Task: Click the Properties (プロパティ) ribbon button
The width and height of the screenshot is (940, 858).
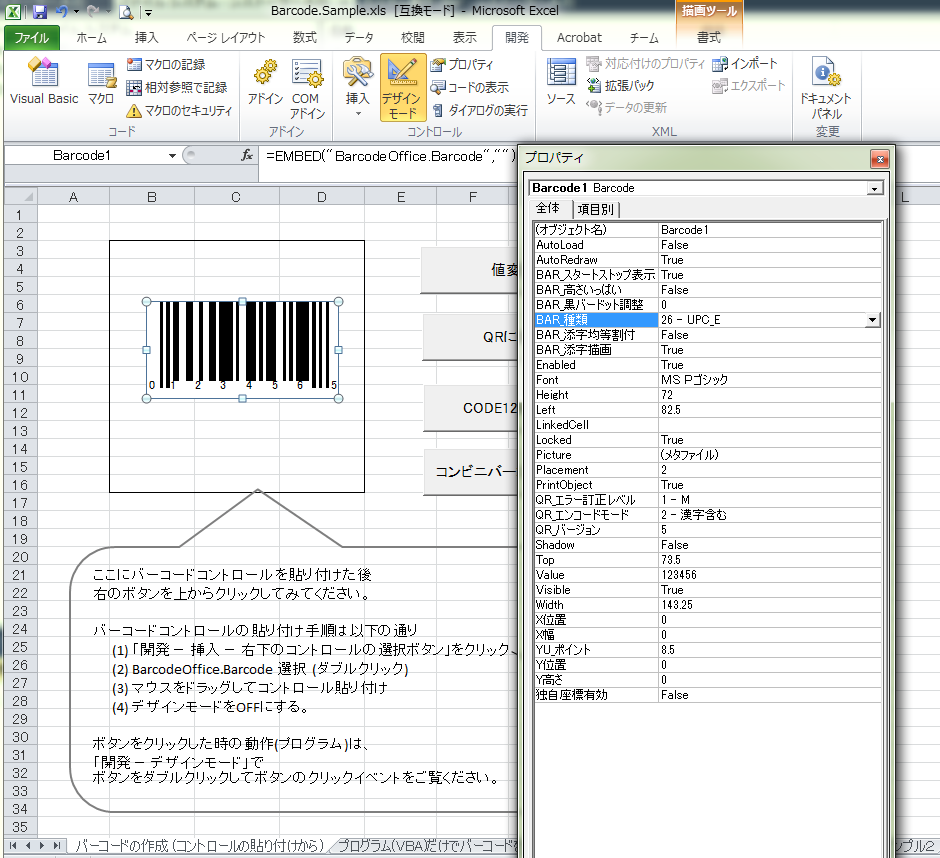Action: point(462,65)
